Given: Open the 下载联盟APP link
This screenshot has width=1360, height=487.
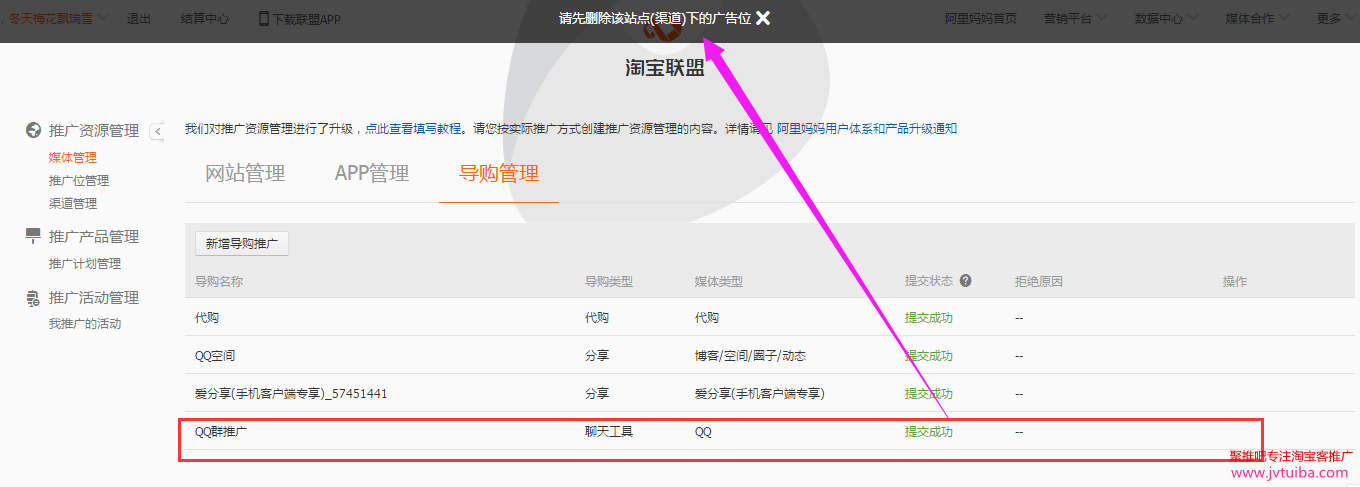Looking at the screenshot, I should click(307, 18).
